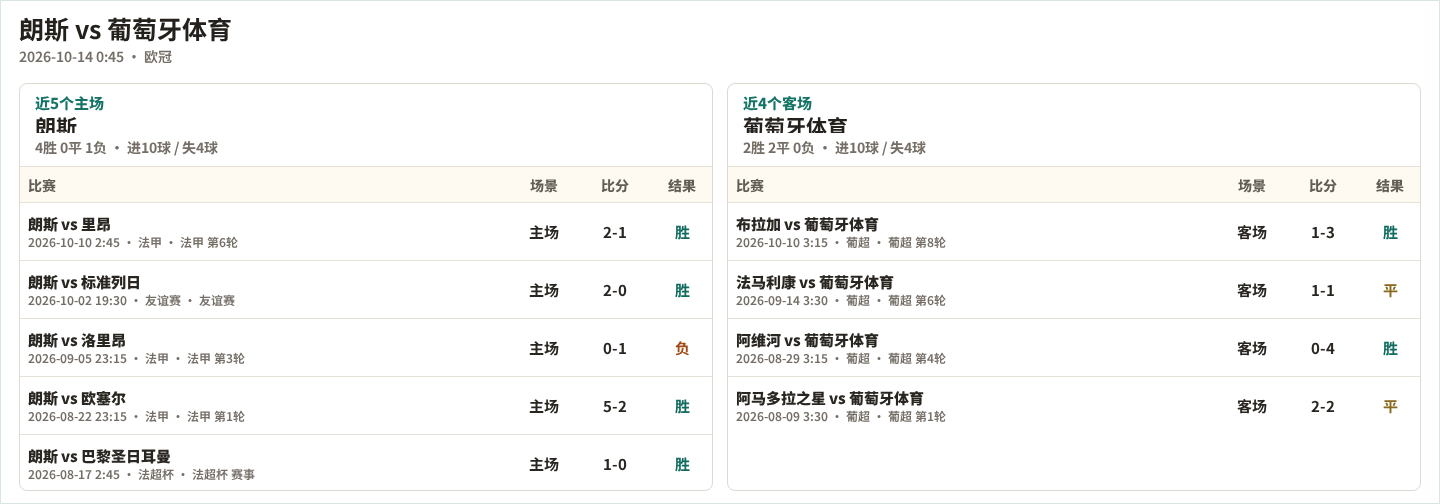Open the 阿维河 vs 葡萄牙体育 match row
Viewport: 1440px width, 504px height.
point(1074,348)
